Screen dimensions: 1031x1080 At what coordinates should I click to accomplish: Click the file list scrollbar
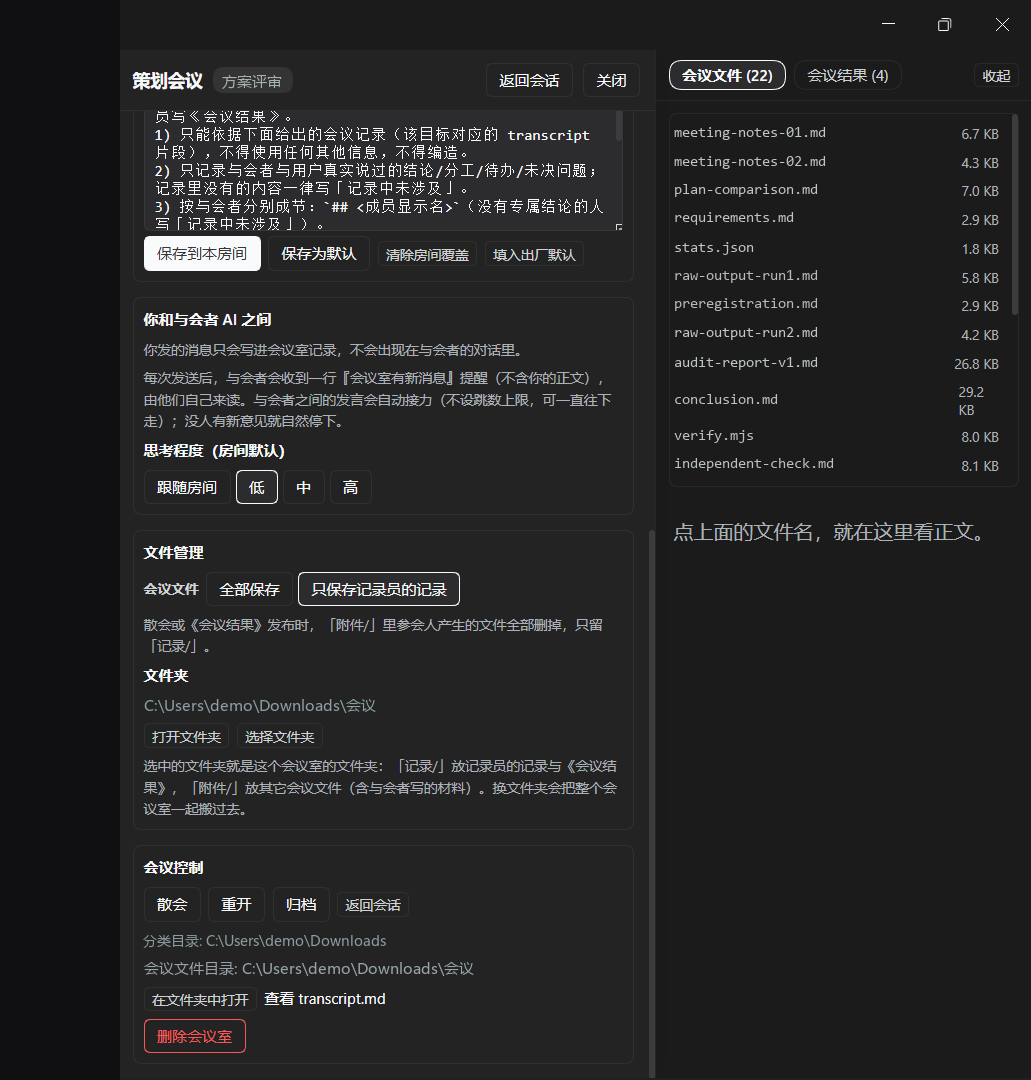click(x=1014, y=215)
